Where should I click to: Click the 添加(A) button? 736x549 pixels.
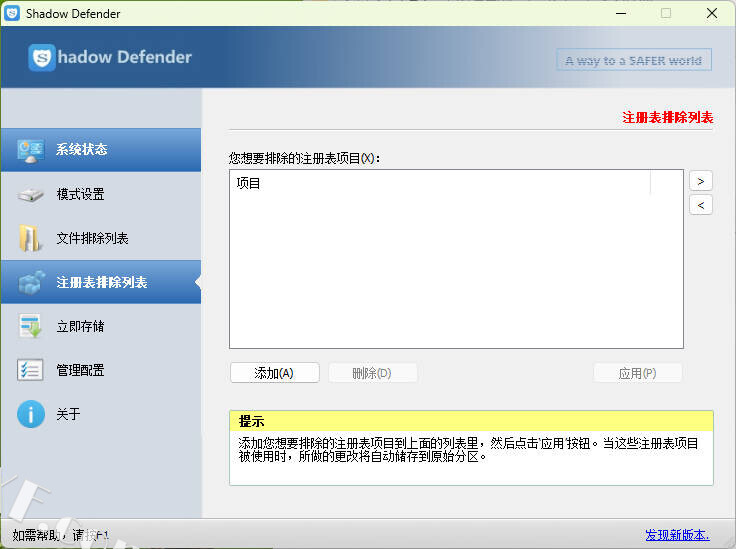[275, 373]
